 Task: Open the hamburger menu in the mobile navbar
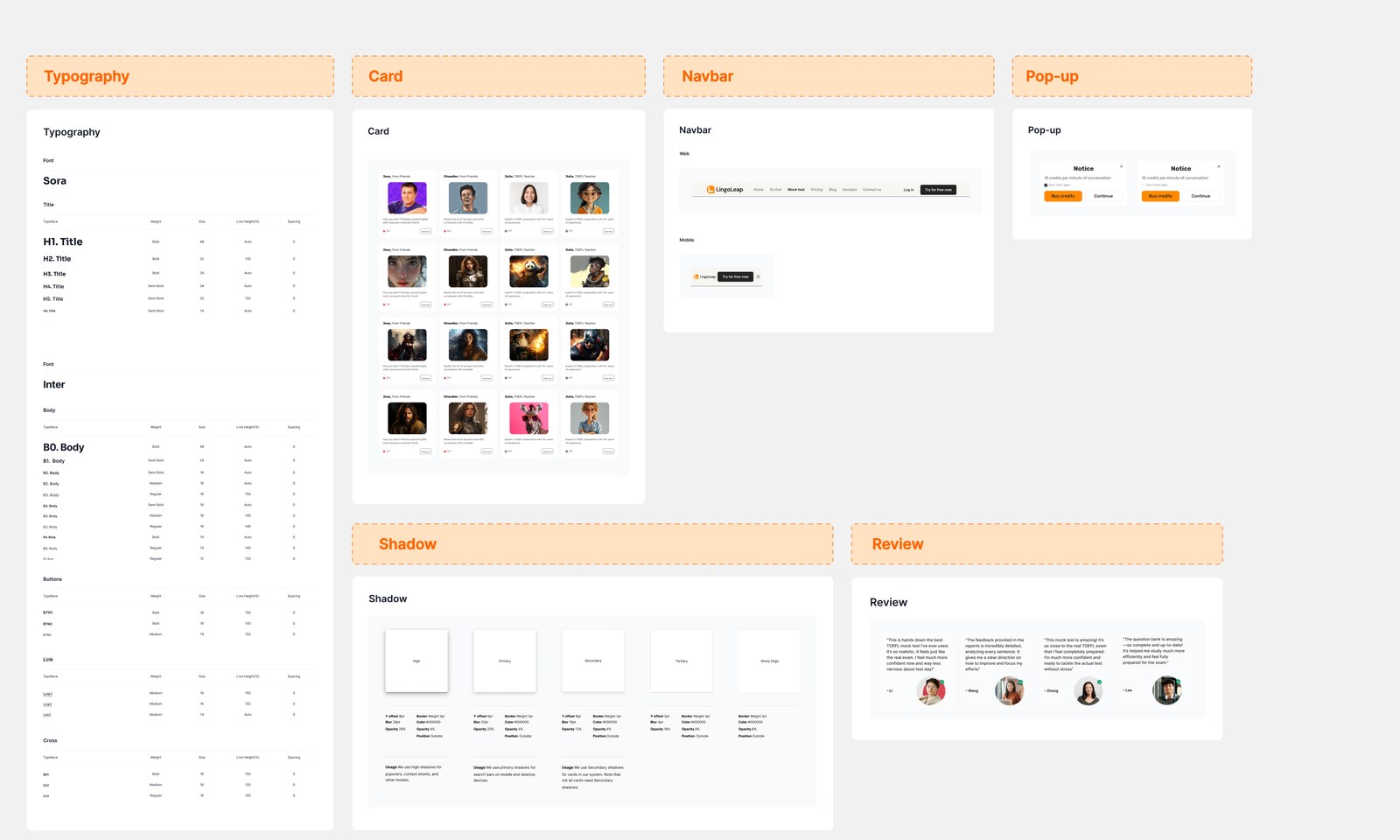point(758,276)
